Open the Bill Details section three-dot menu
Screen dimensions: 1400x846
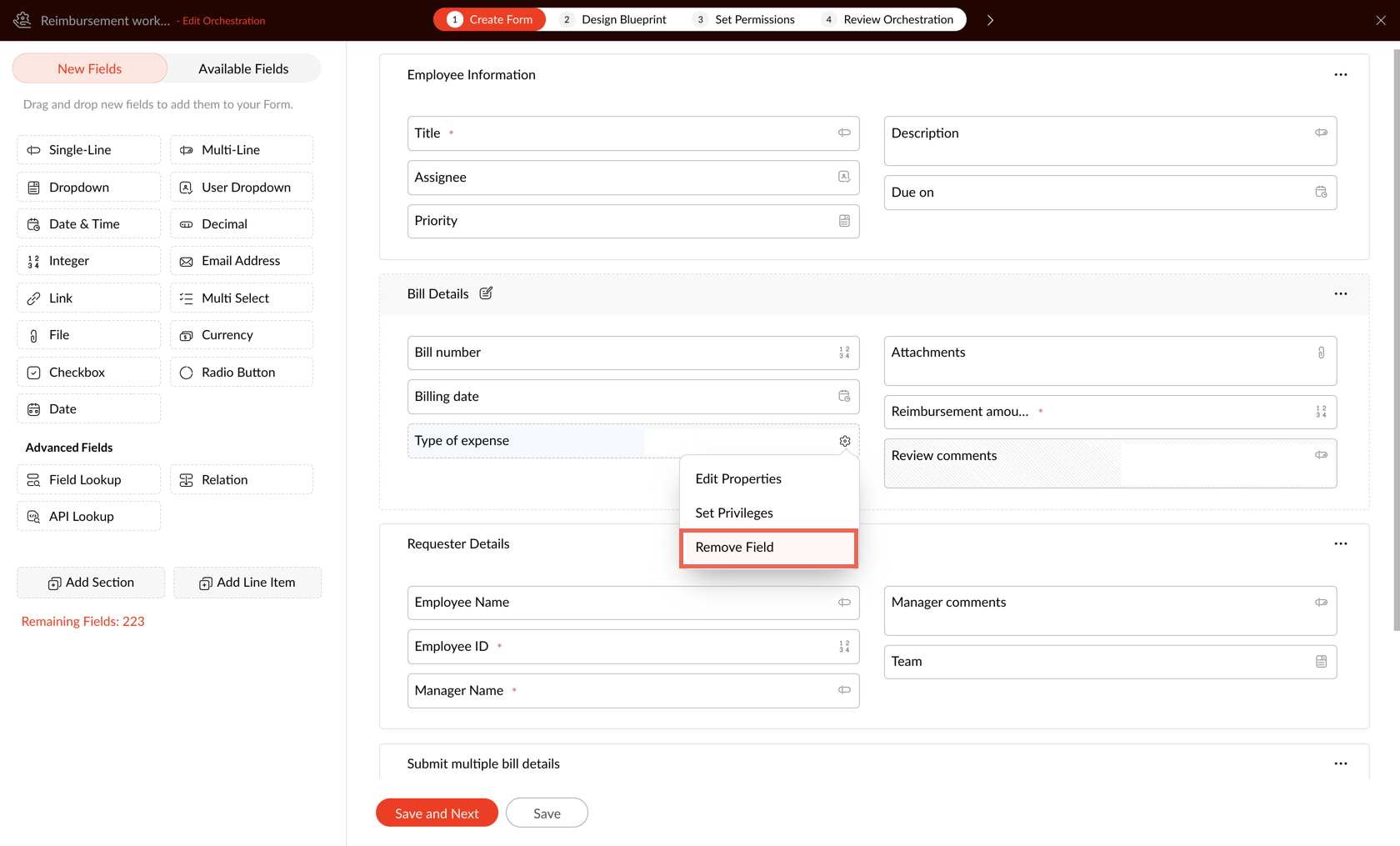[x=1340, y=294]
